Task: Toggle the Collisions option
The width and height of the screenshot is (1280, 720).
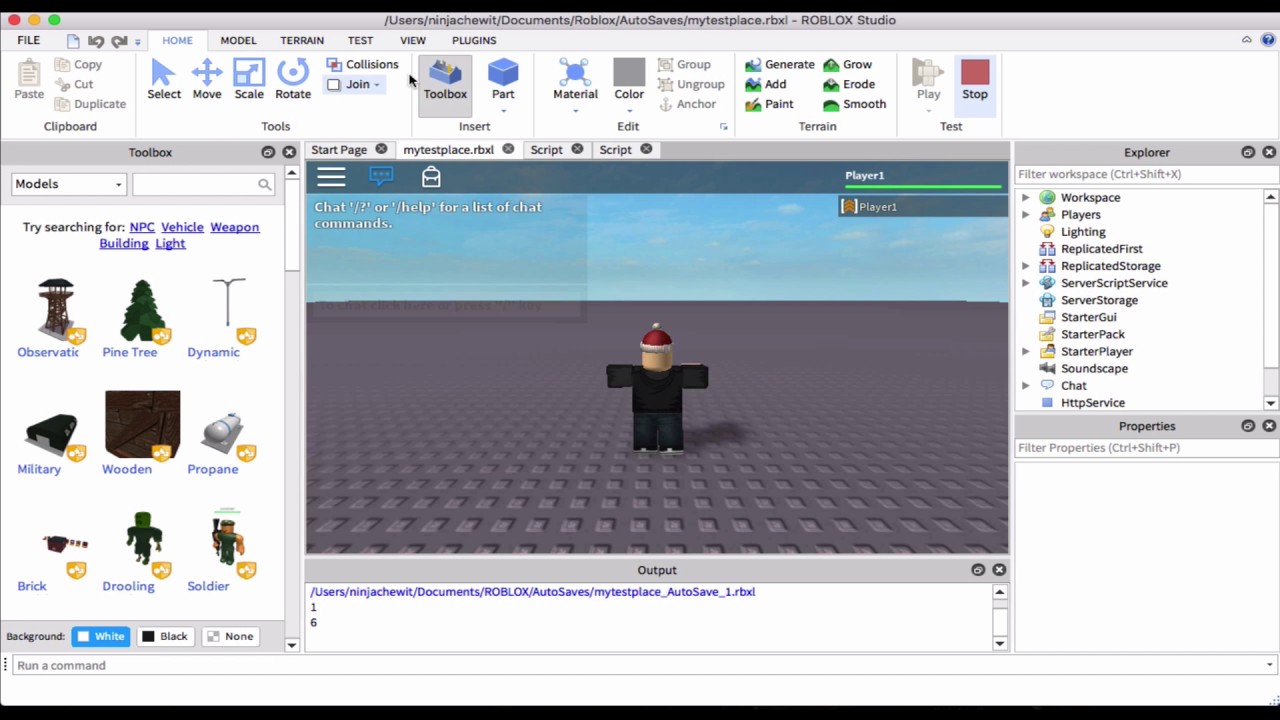Action: tap(362, 64)
